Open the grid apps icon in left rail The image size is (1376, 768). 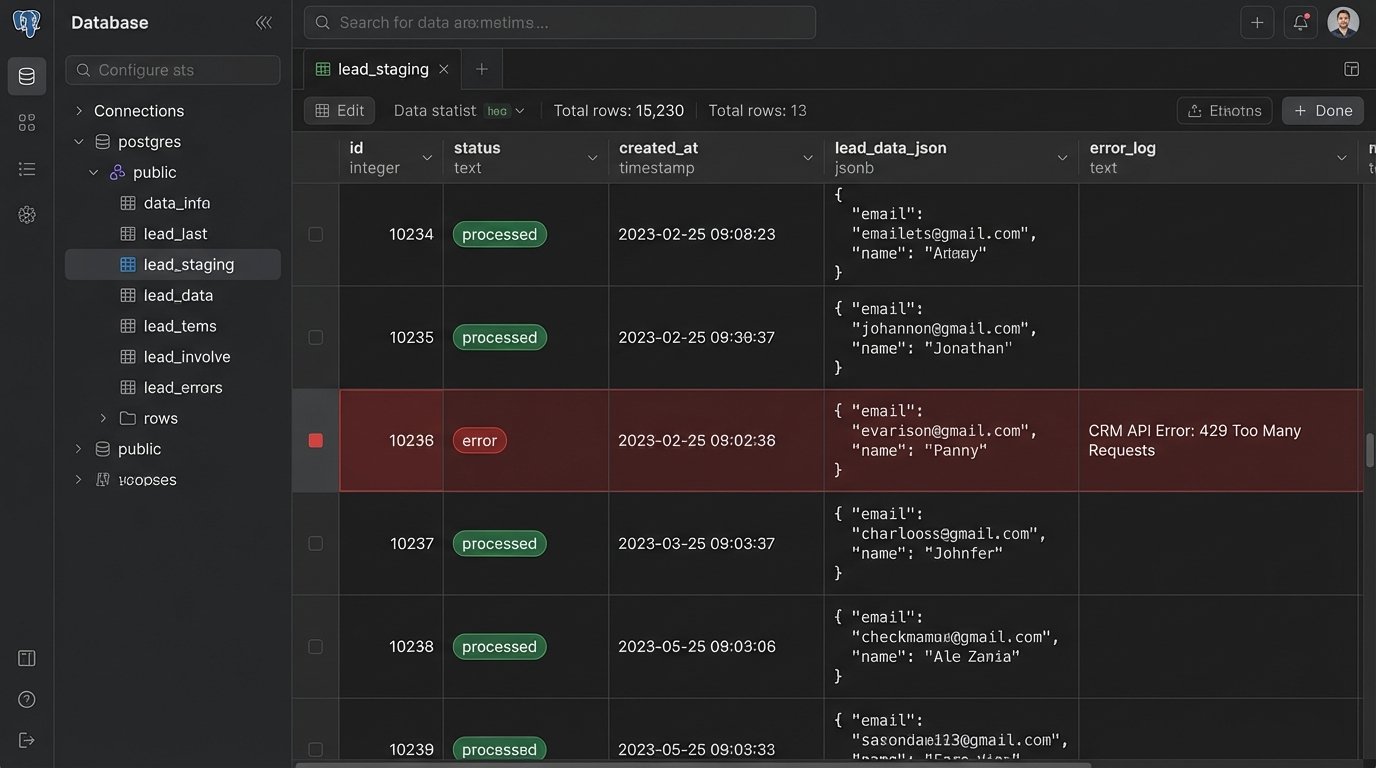pos(27,122)
